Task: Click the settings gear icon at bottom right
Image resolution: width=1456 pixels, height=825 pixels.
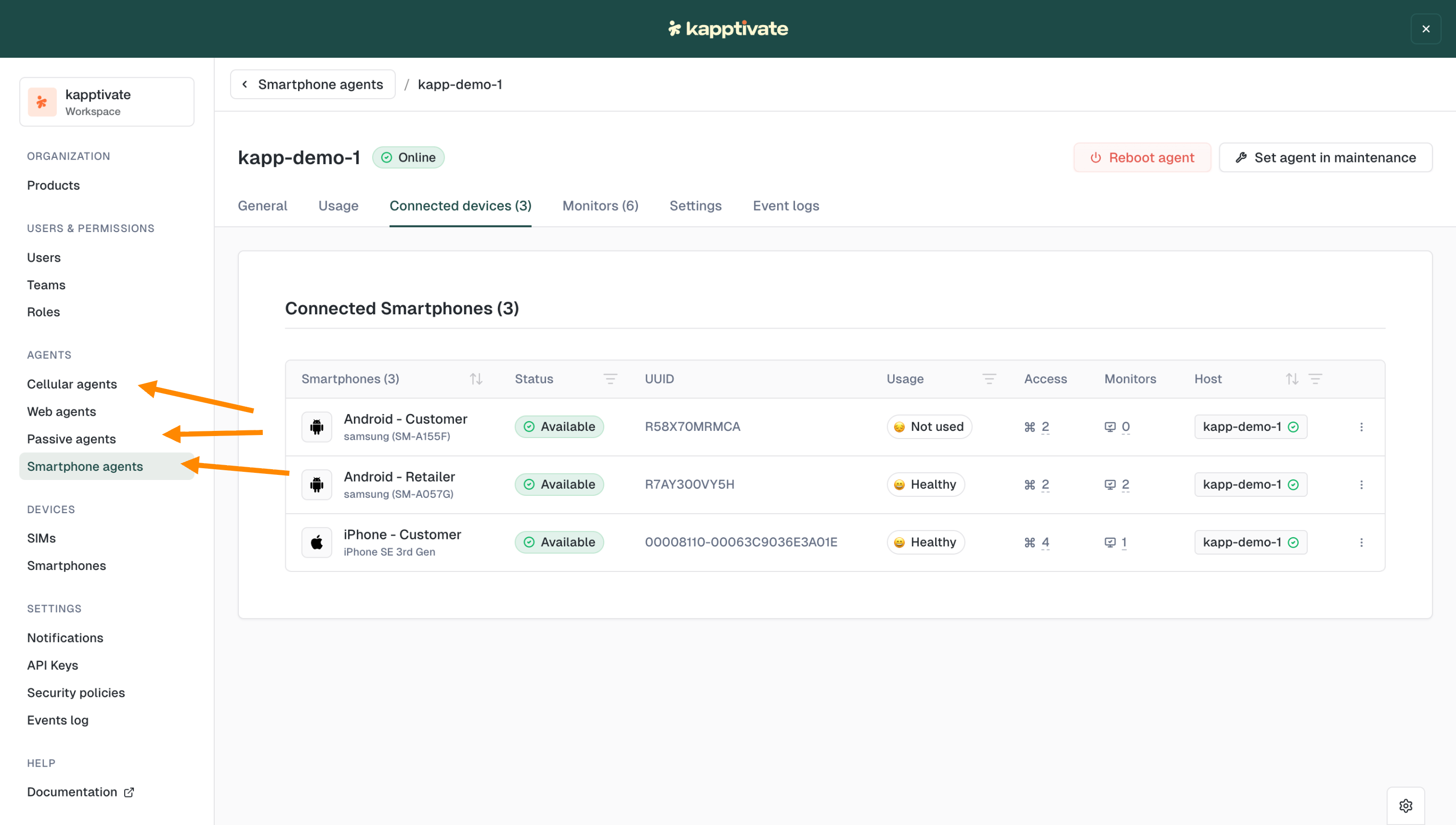Action: click(1405, 805)
